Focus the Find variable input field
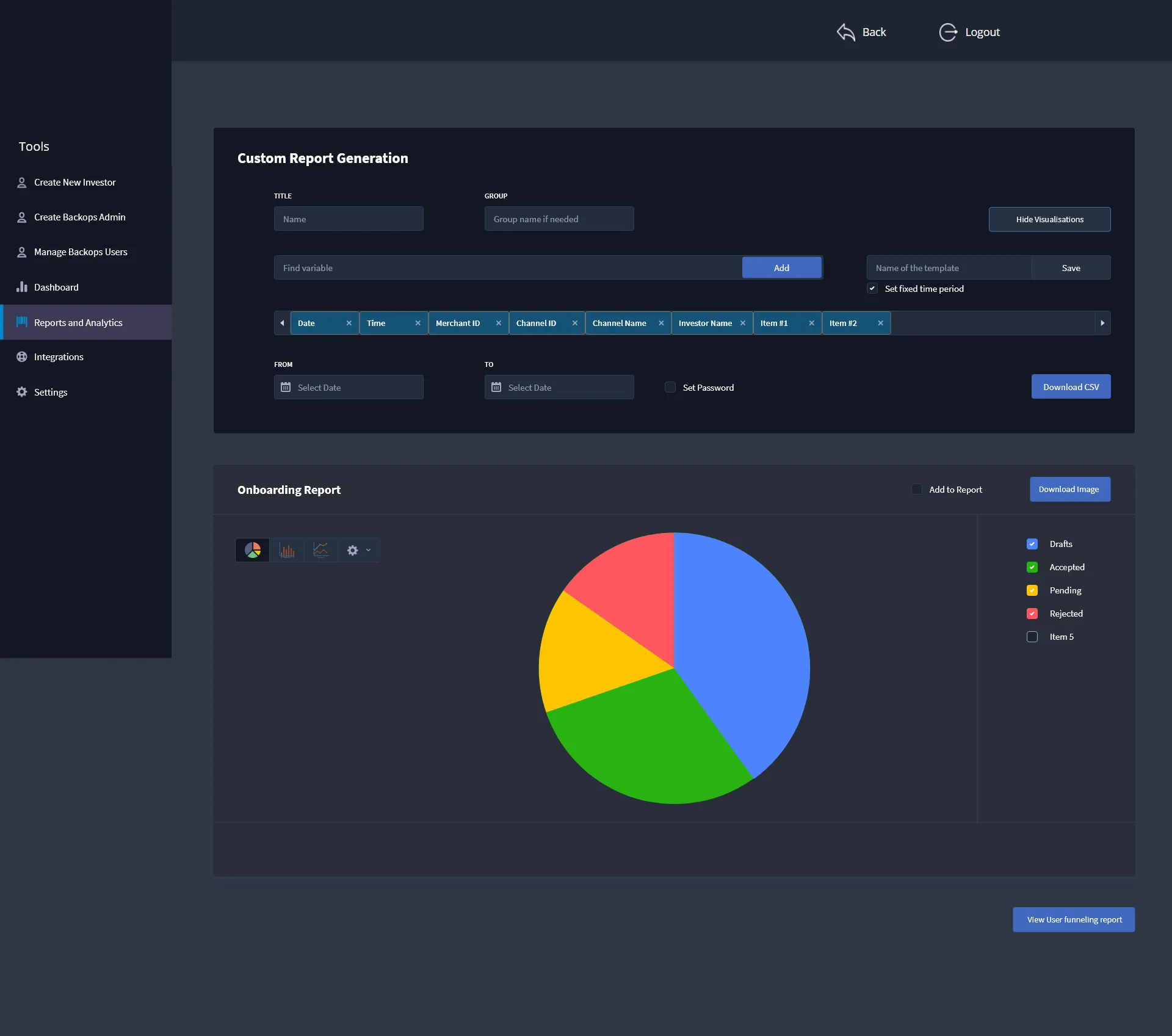The image size is (1172, 1036). 507,267
